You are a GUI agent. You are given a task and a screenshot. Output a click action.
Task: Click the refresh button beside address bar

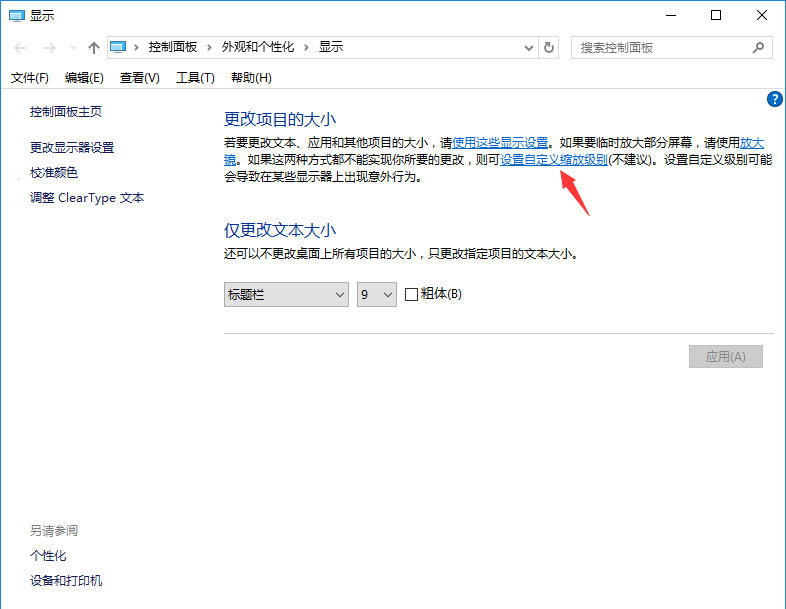(549, 47)
